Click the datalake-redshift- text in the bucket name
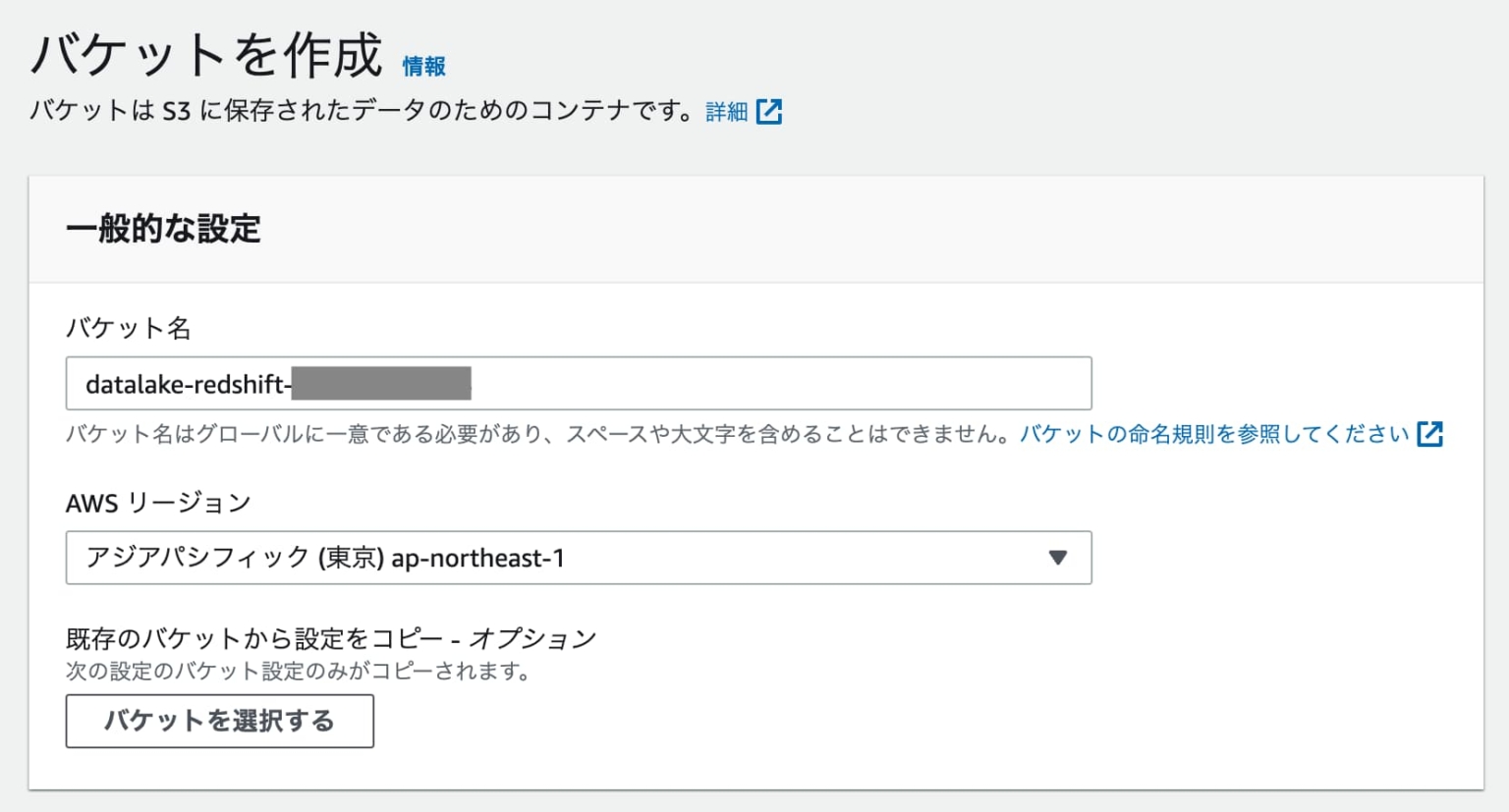1509x812 pixels. [187, 384]
